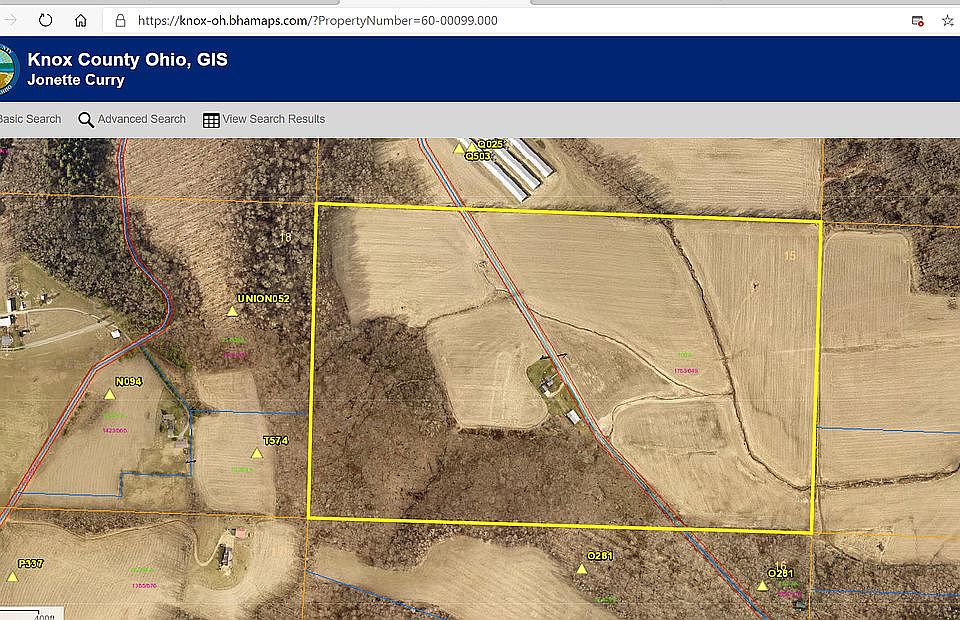The width and height of the screenshot is (960, 620).
Task: Open Advanced Search
Action: [141, 119]
